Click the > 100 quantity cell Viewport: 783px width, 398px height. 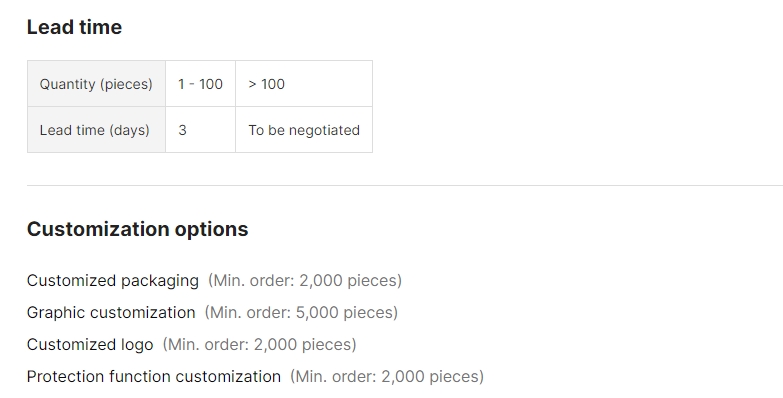pos(304,83)
